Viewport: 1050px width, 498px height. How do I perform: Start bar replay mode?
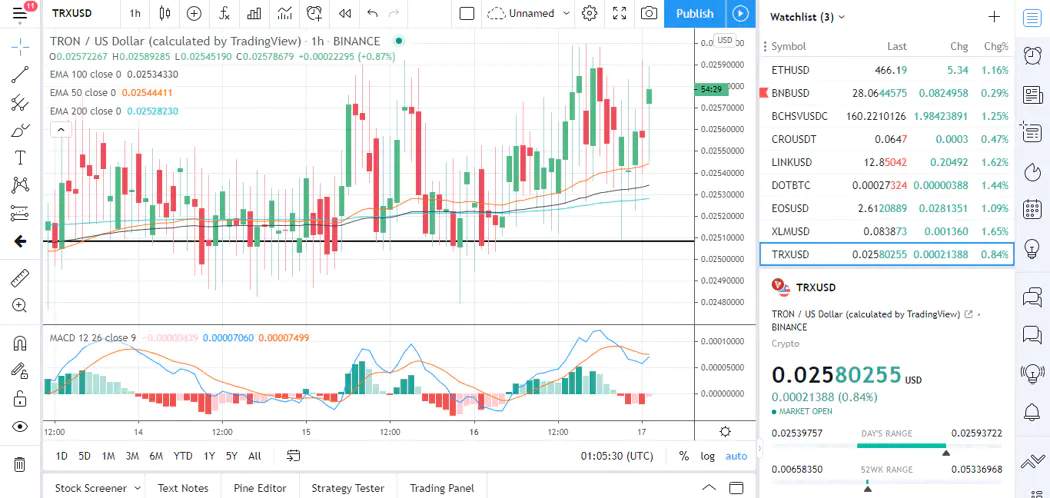[x=345, y=13]
